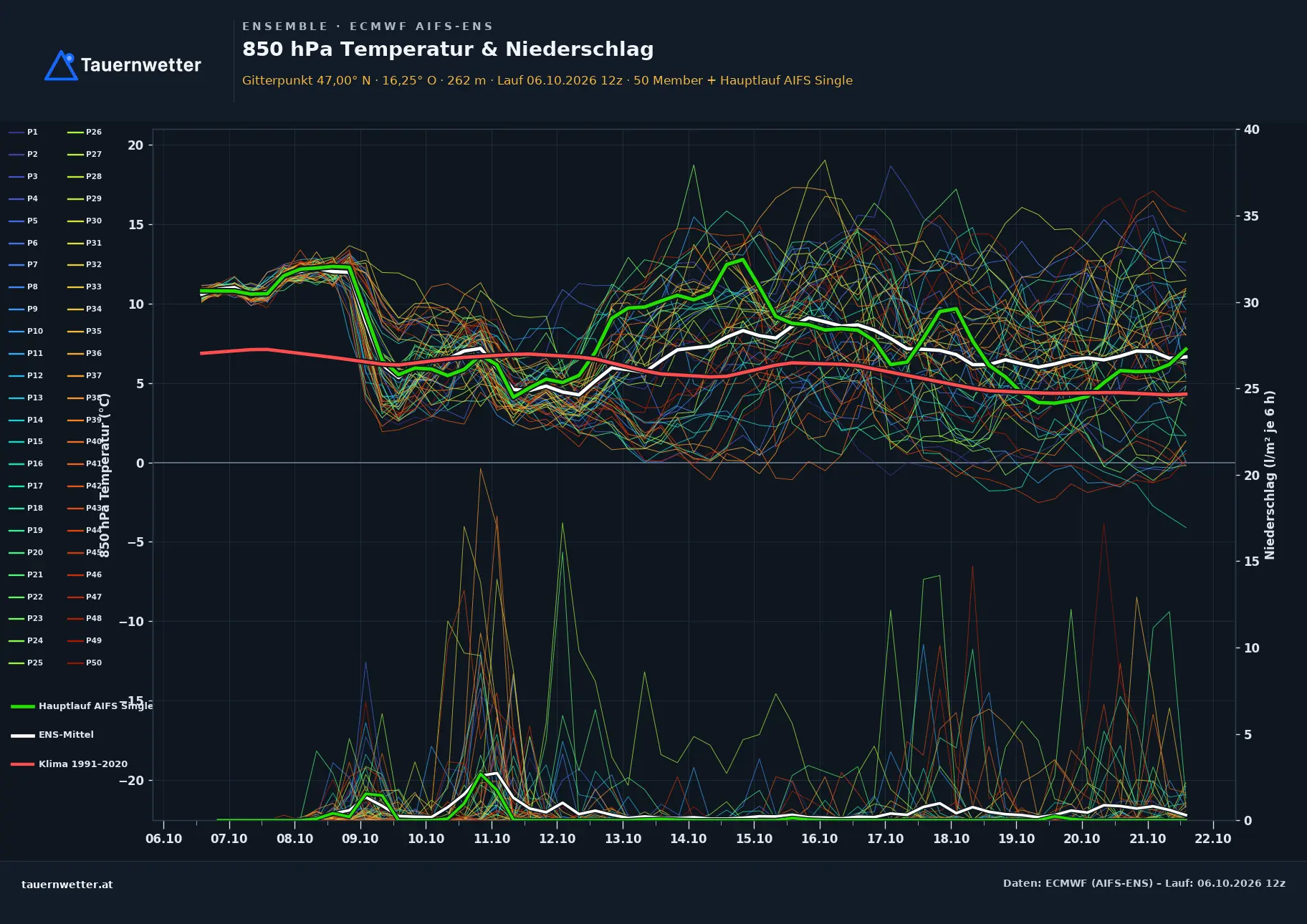Image resolution: width=1307 pixels, height=924 pixels.
Task: Click the ENSEMBLE · ECMWF AIFS-ENS header text
Action: 368,27
